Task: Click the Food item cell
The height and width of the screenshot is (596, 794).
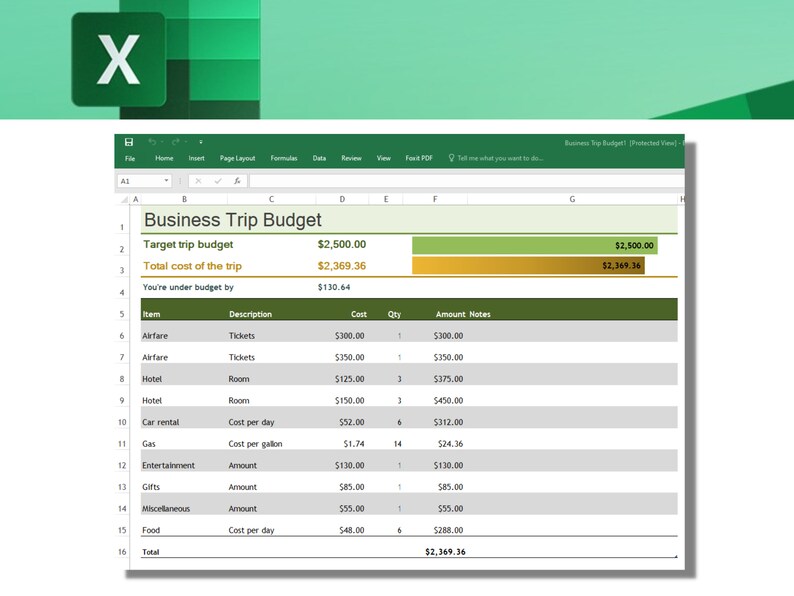Action: click(151, 530)
